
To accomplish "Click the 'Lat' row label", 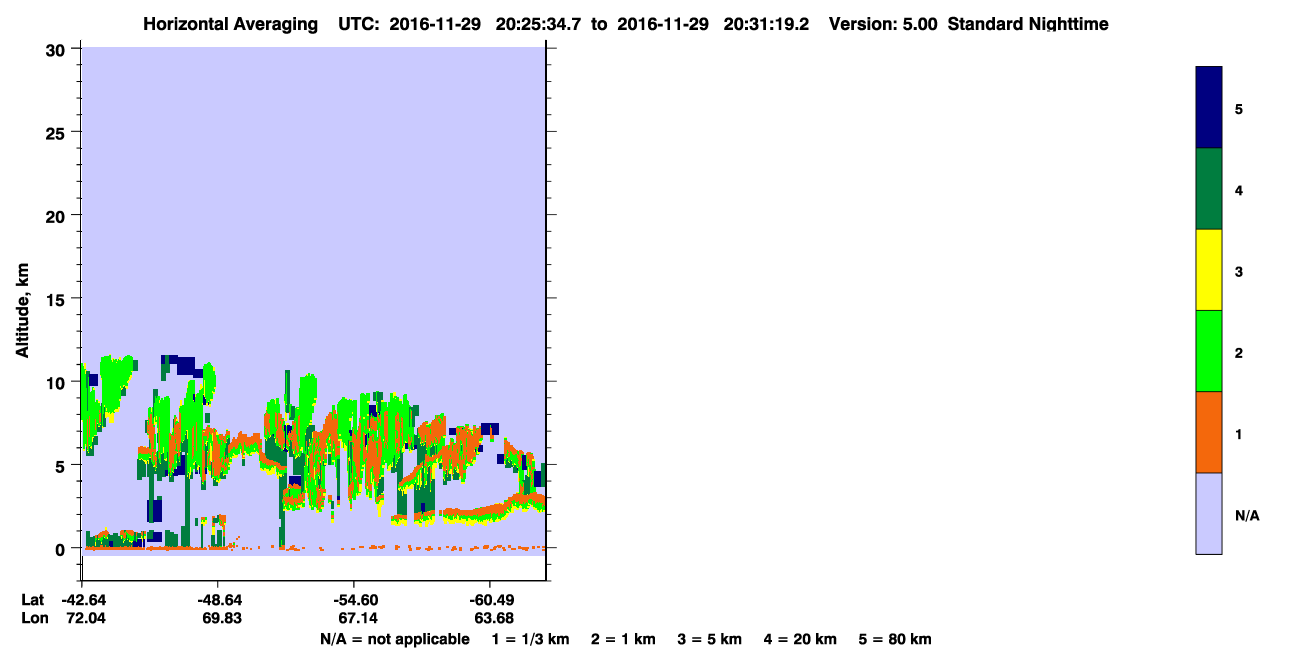I will [34, 599].
